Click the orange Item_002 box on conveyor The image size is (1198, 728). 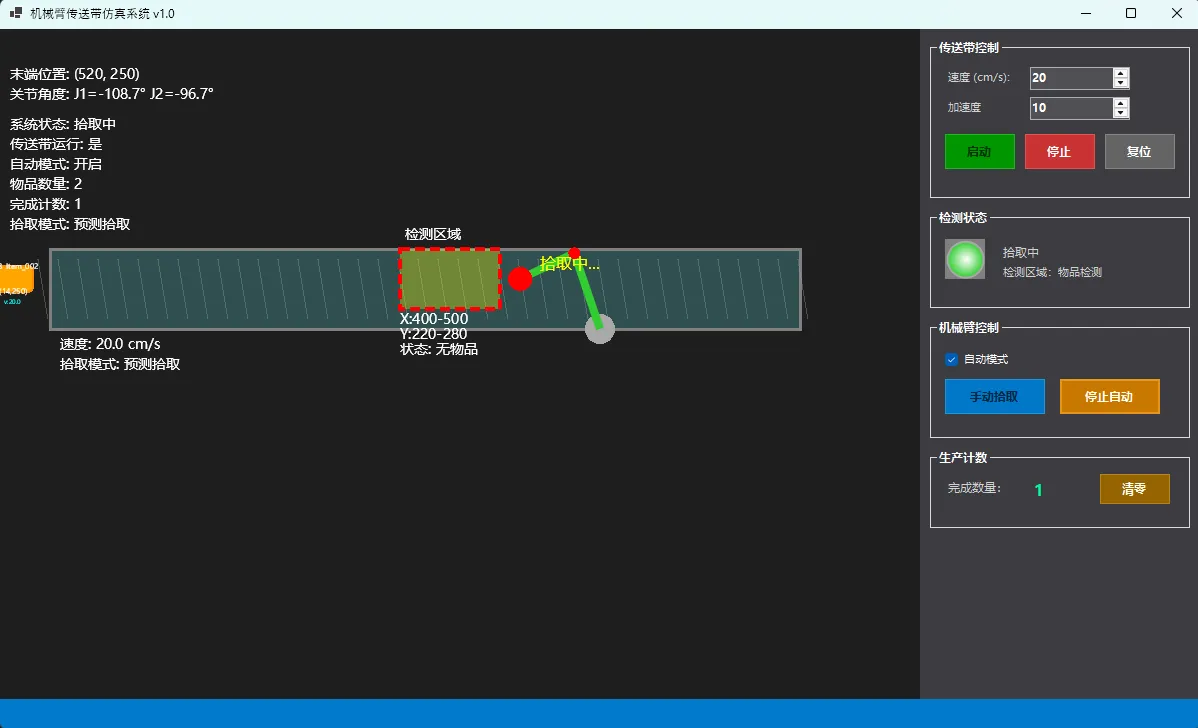18,280
